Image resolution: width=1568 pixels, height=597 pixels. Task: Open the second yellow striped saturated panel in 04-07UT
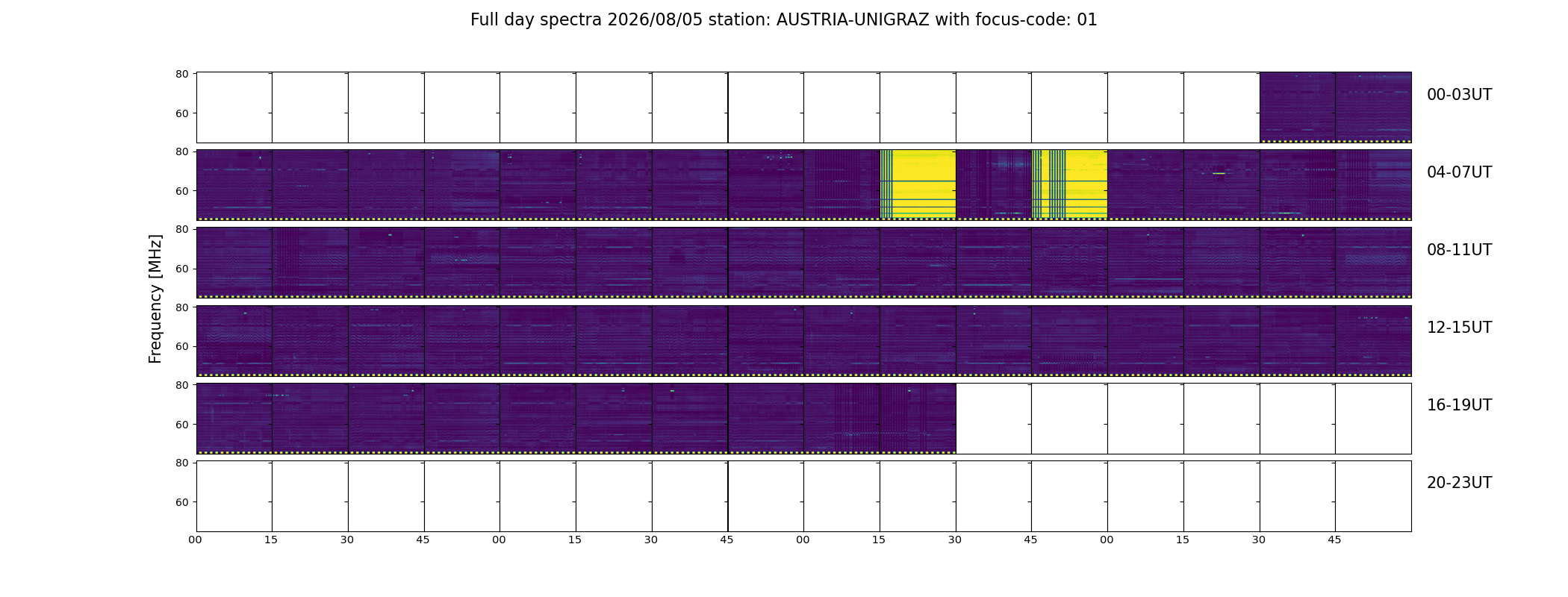pyautogui.click(x=1069, y=185)
